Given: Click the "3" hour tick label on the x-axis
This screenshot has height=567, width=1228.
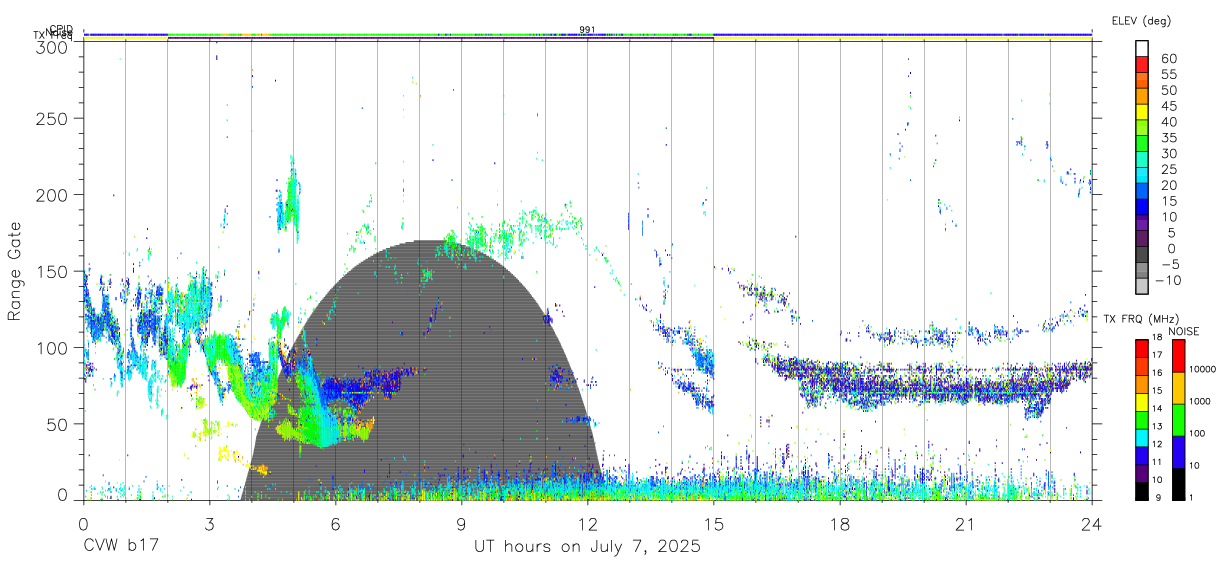Looking at the screenshot, I should [x=210, y=524].
